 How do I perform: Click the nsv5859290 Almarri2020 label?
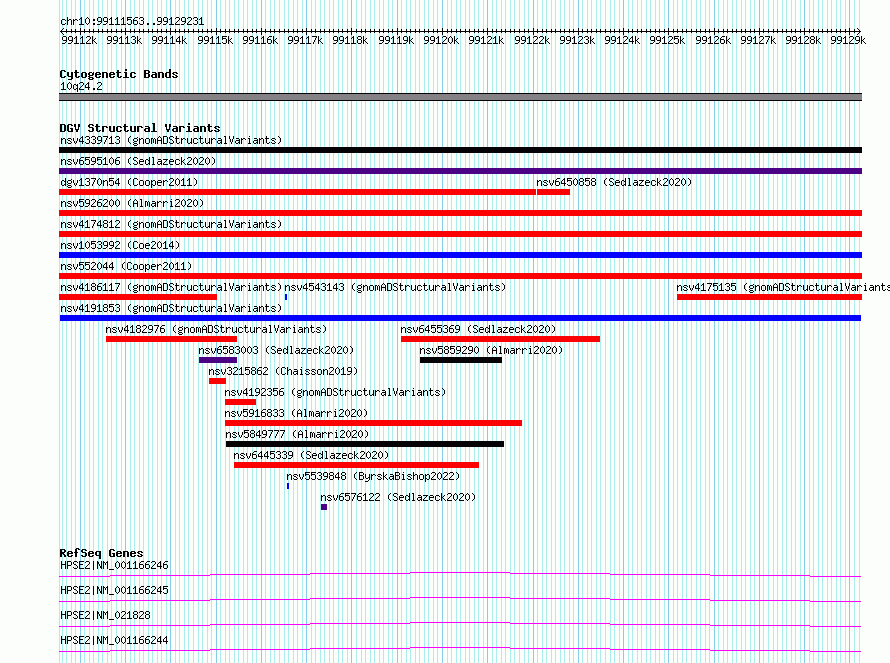point(491,350)
